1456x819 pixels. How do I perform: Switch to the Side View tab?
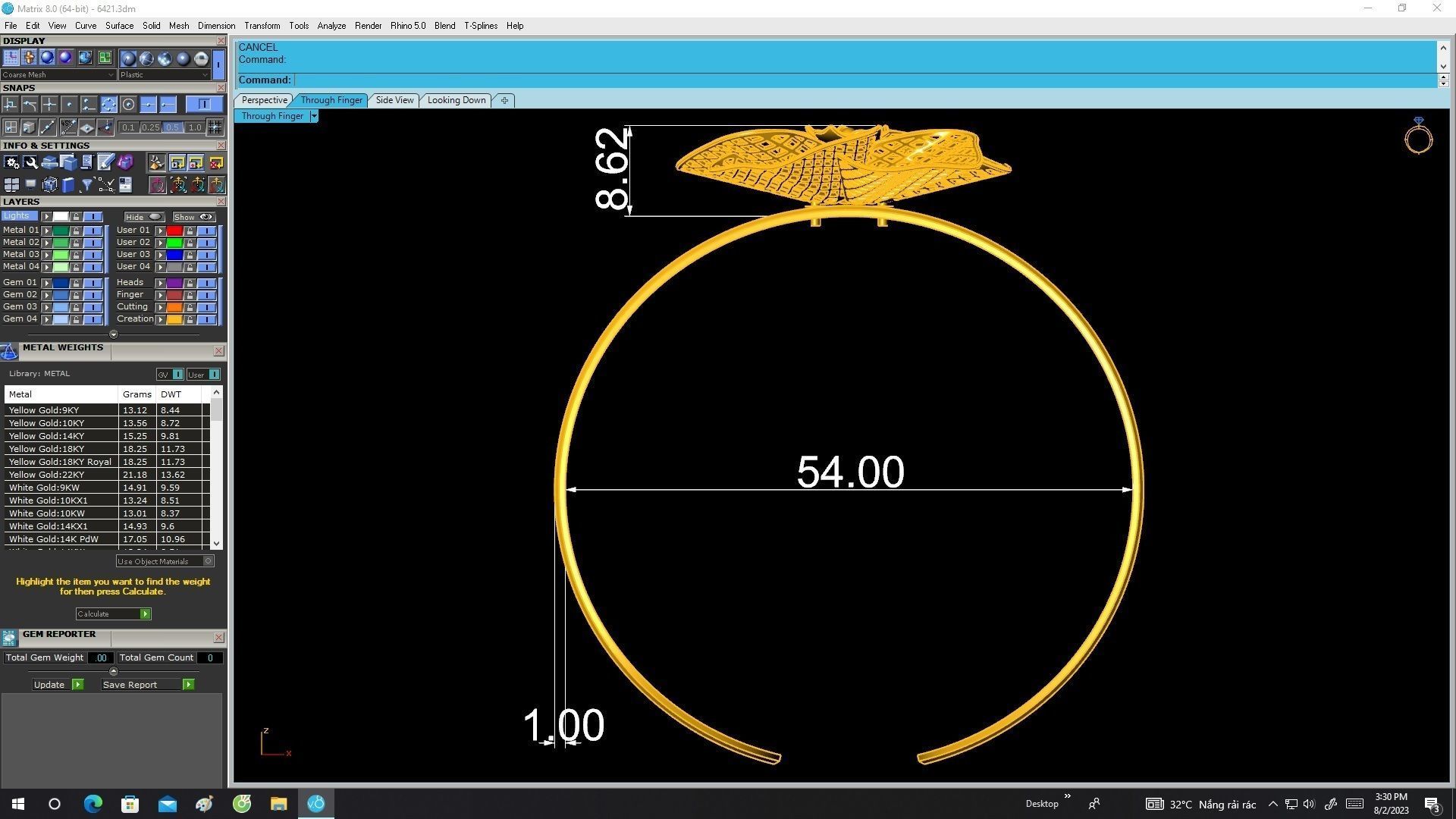(394, 100)
